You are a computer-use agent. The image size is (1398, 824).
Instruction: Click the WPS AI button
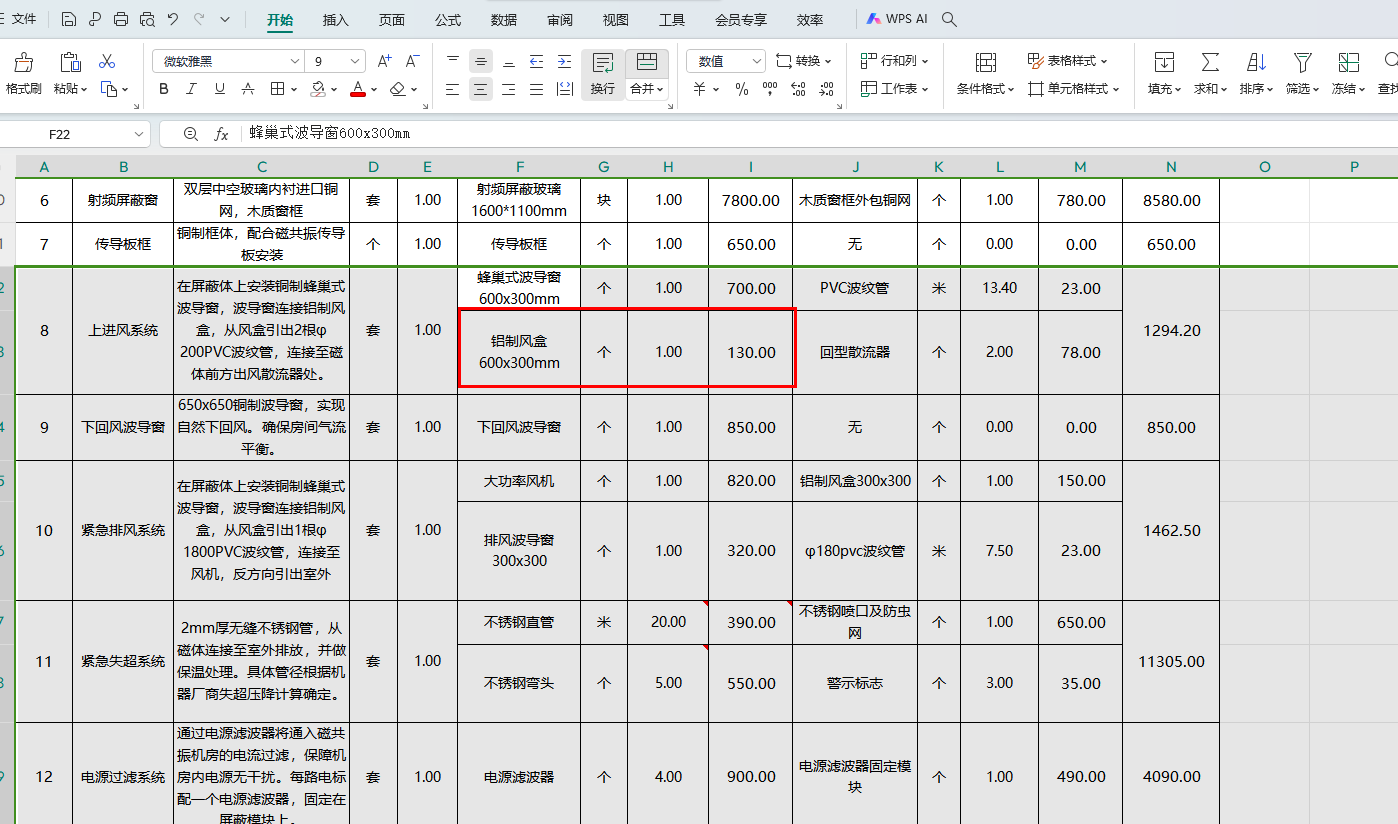[x=896, y=19]
